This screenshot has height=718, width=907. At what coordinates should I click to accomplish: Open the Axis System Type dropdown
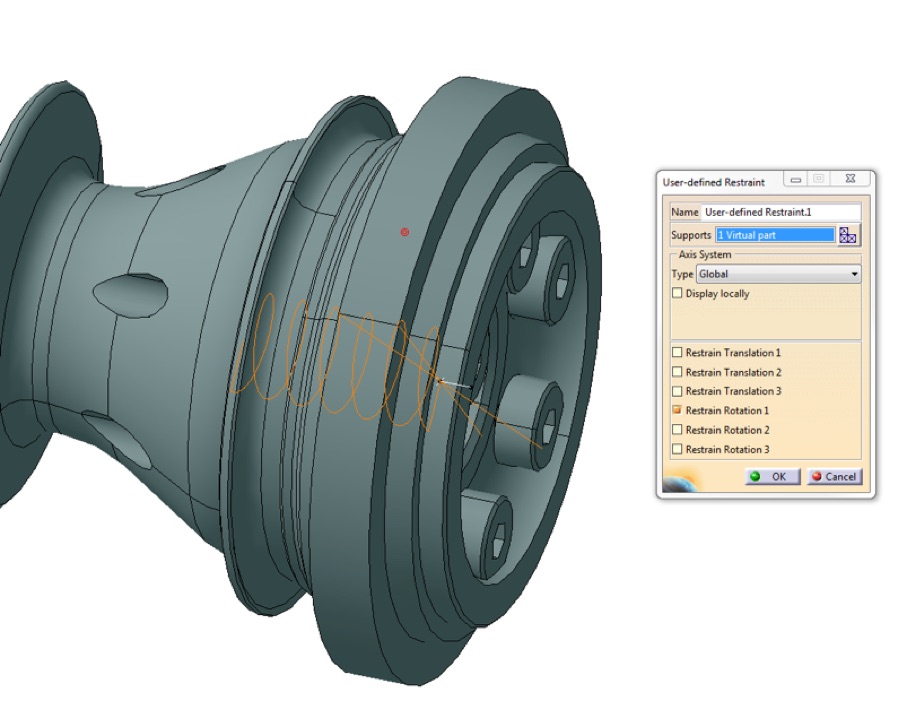tap(779, 274)
